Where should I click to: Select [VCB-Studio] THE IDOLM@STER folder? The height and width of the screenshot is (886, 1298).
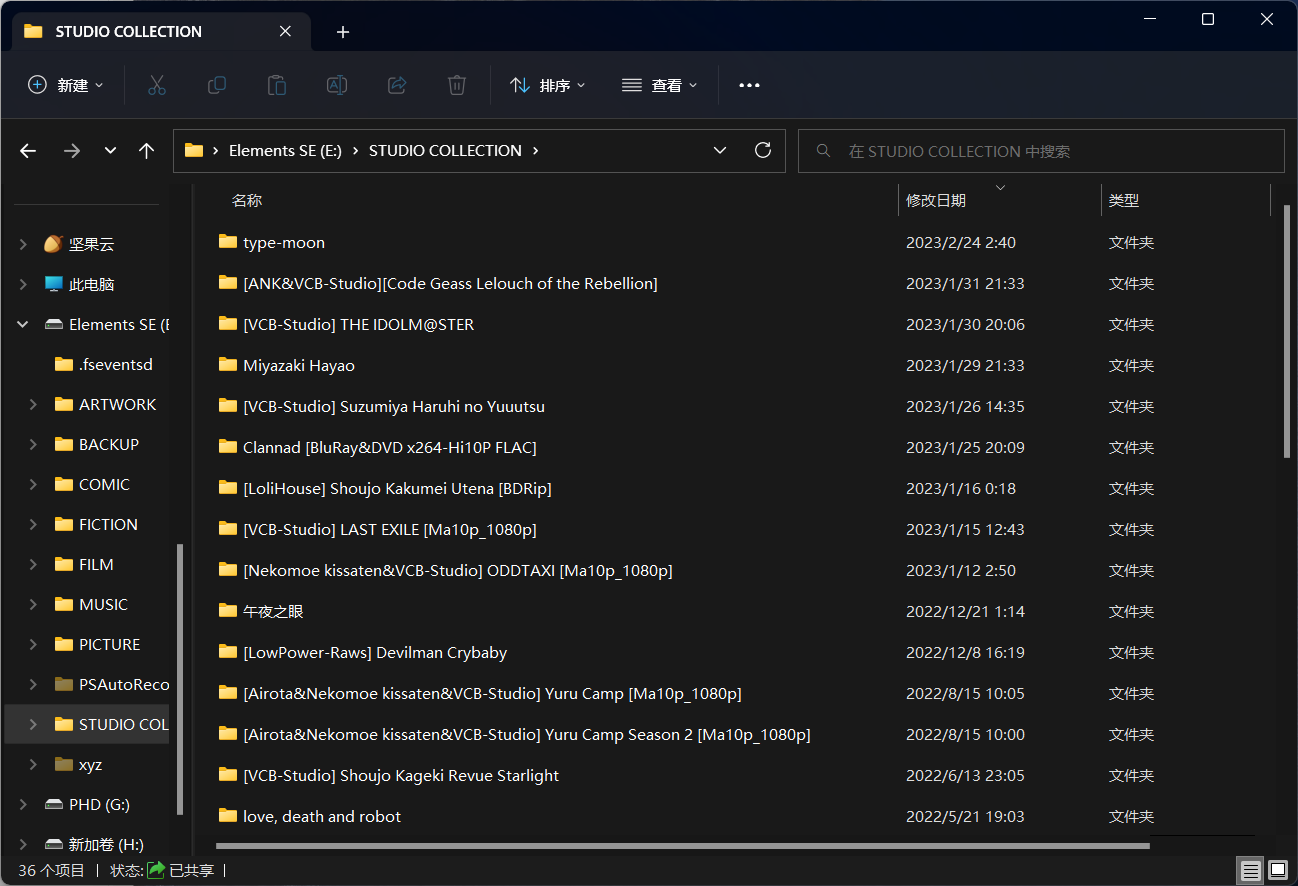point(359,324)
